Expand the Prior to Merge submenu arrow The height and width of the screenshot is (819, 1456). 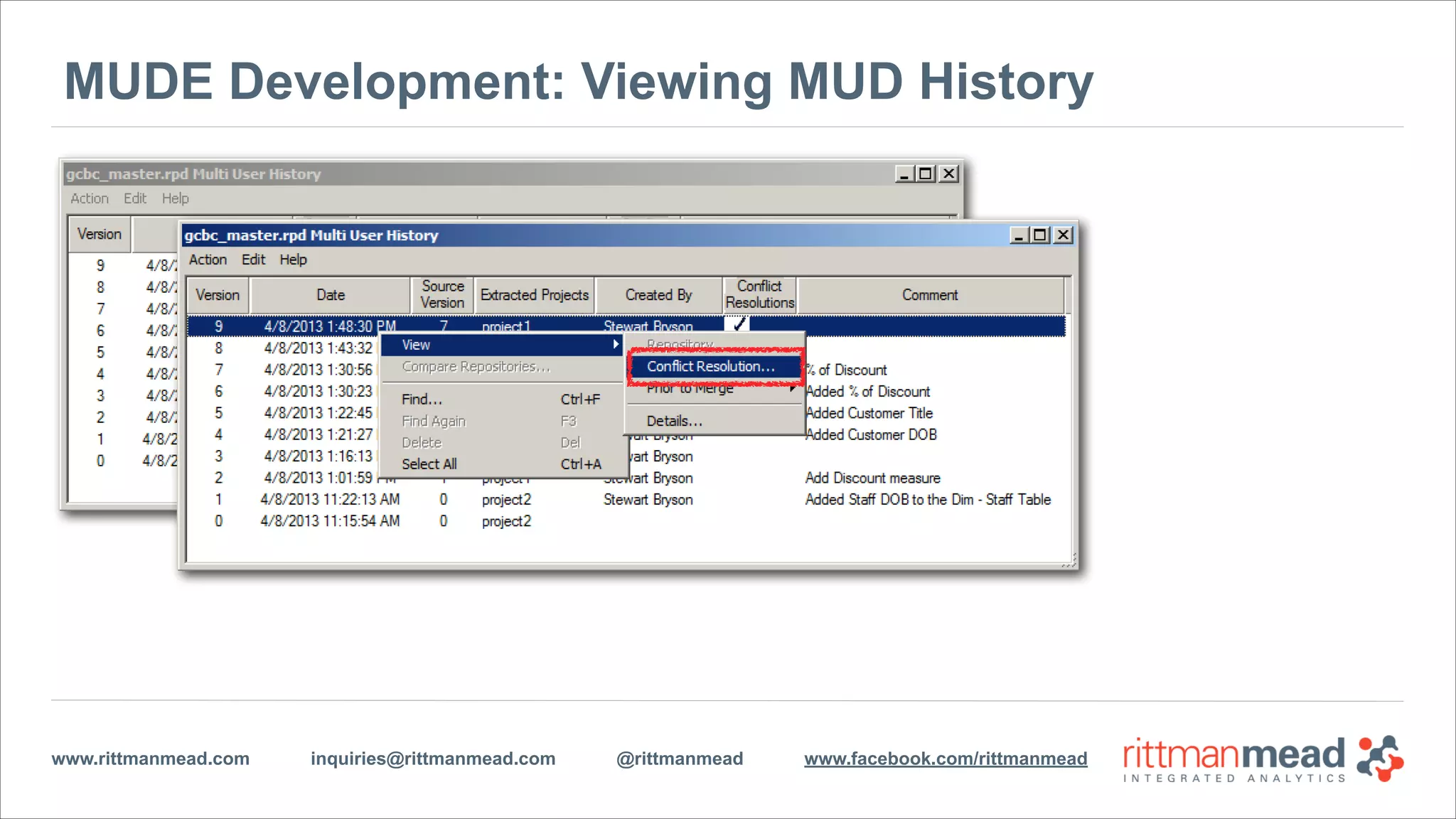[x=792, y=388]
